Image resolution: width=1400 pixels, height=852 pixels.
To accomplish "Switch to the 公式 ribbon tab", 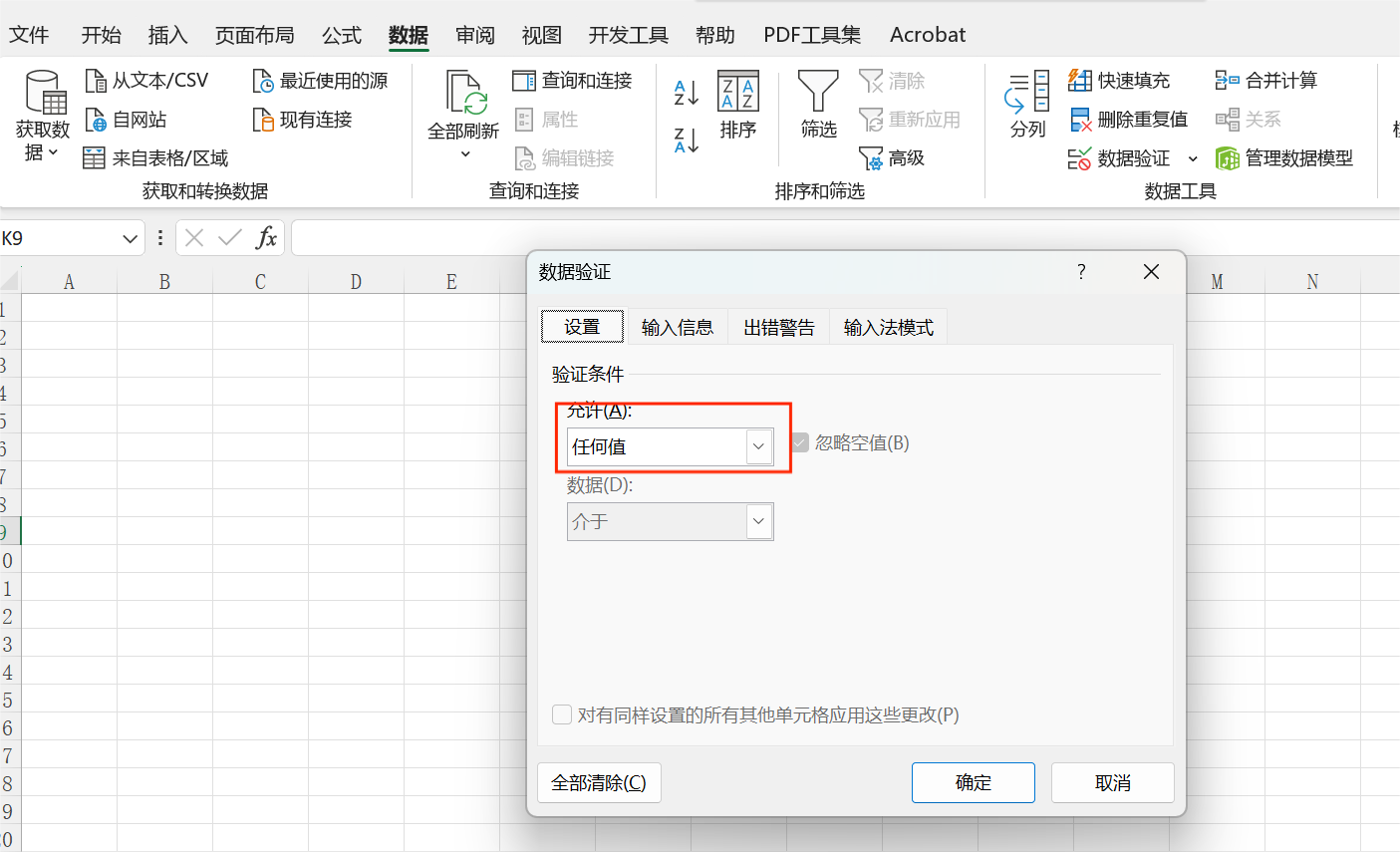I will click(x=342, y=35).
